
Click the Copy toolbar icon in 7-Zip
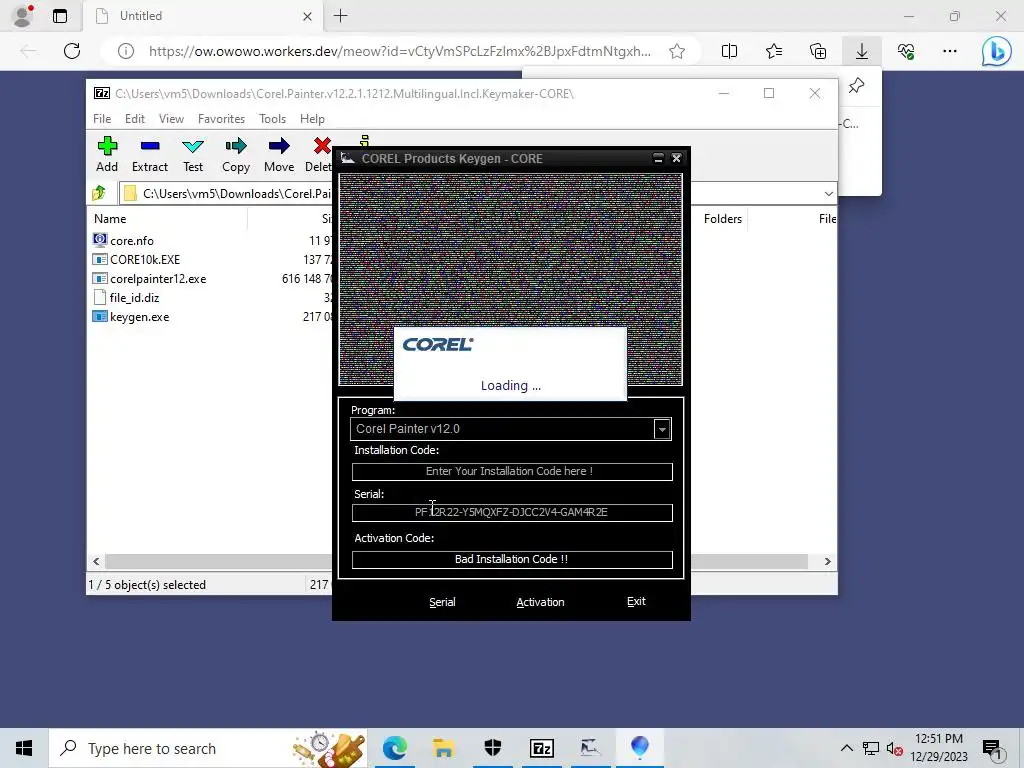(x=236, y=155)
